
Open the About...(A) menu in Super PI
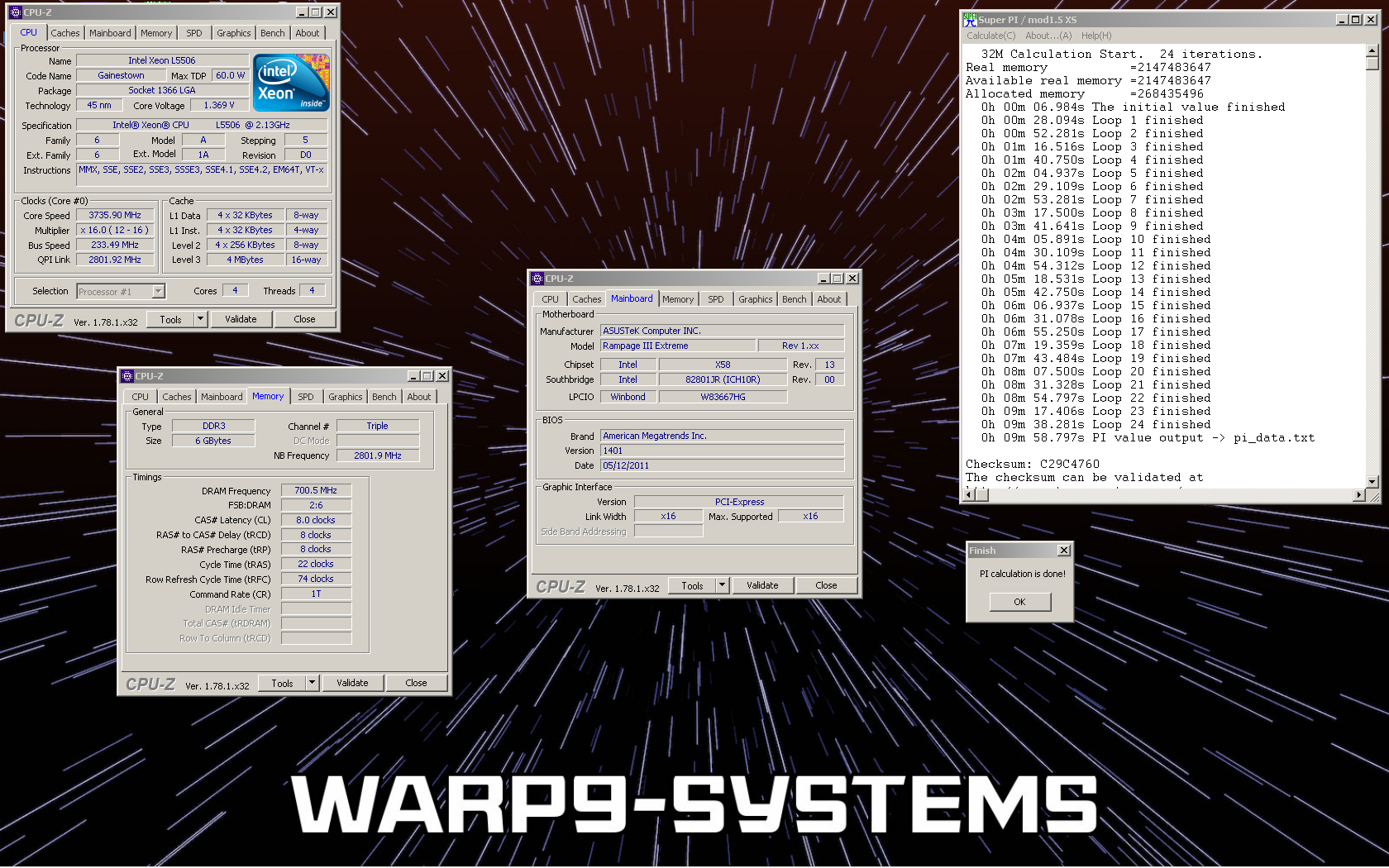point(1048,36)
